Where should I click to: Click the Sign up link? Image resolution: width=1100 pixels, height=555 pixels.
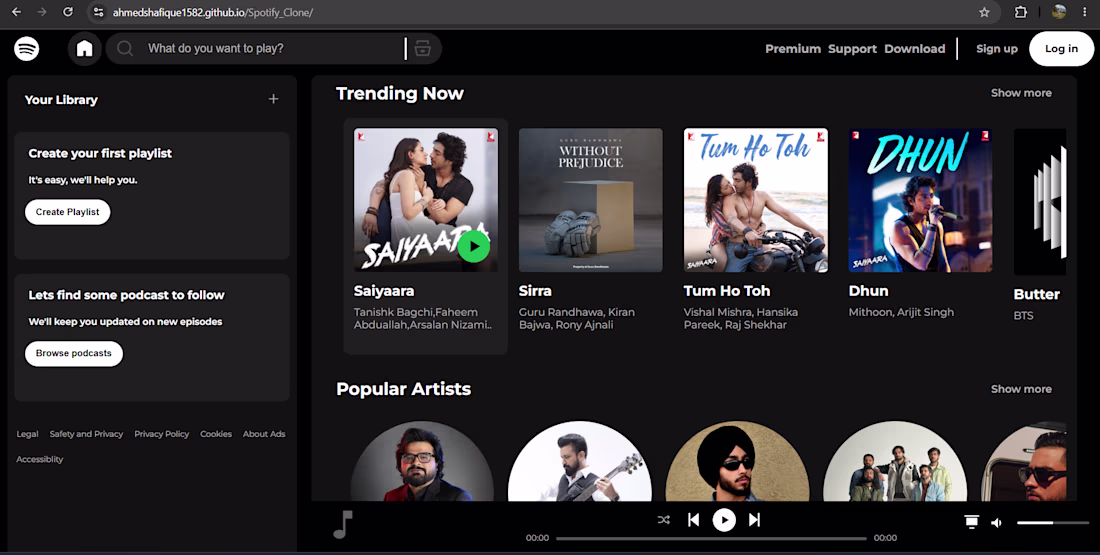[x=997, y=48]
